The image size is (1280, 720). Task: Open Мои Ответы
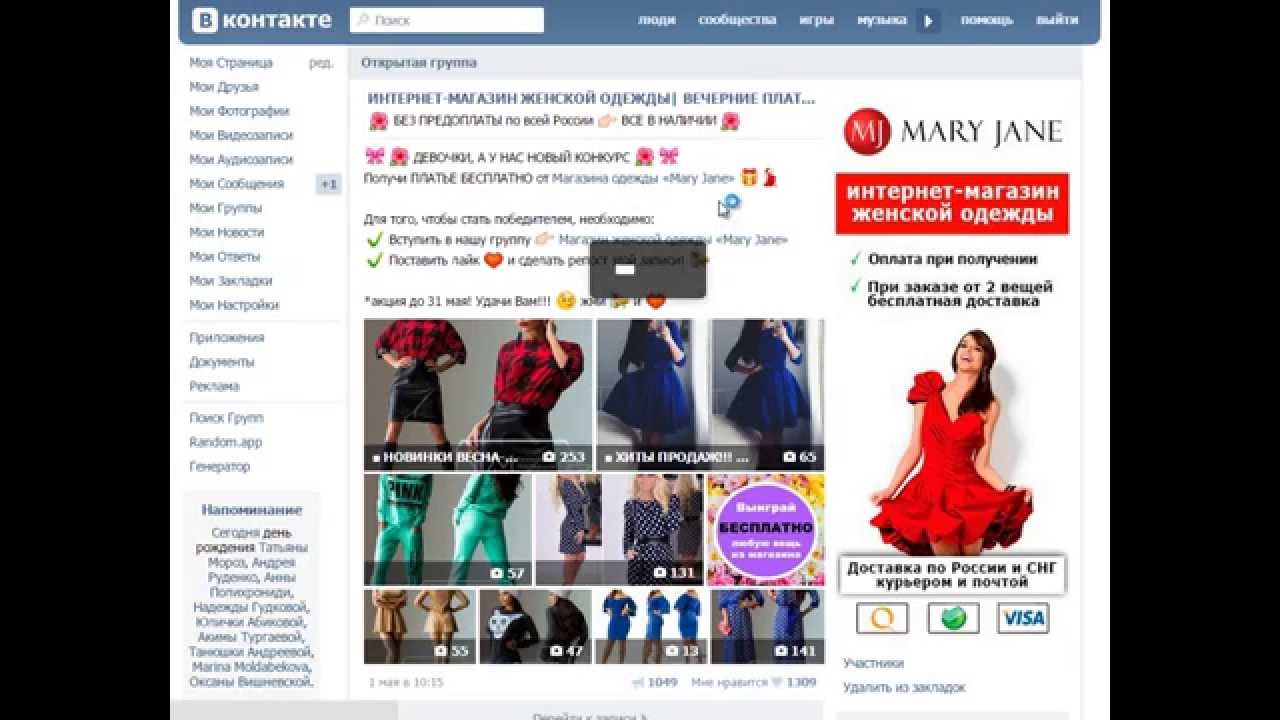click(x=225, y=257)
